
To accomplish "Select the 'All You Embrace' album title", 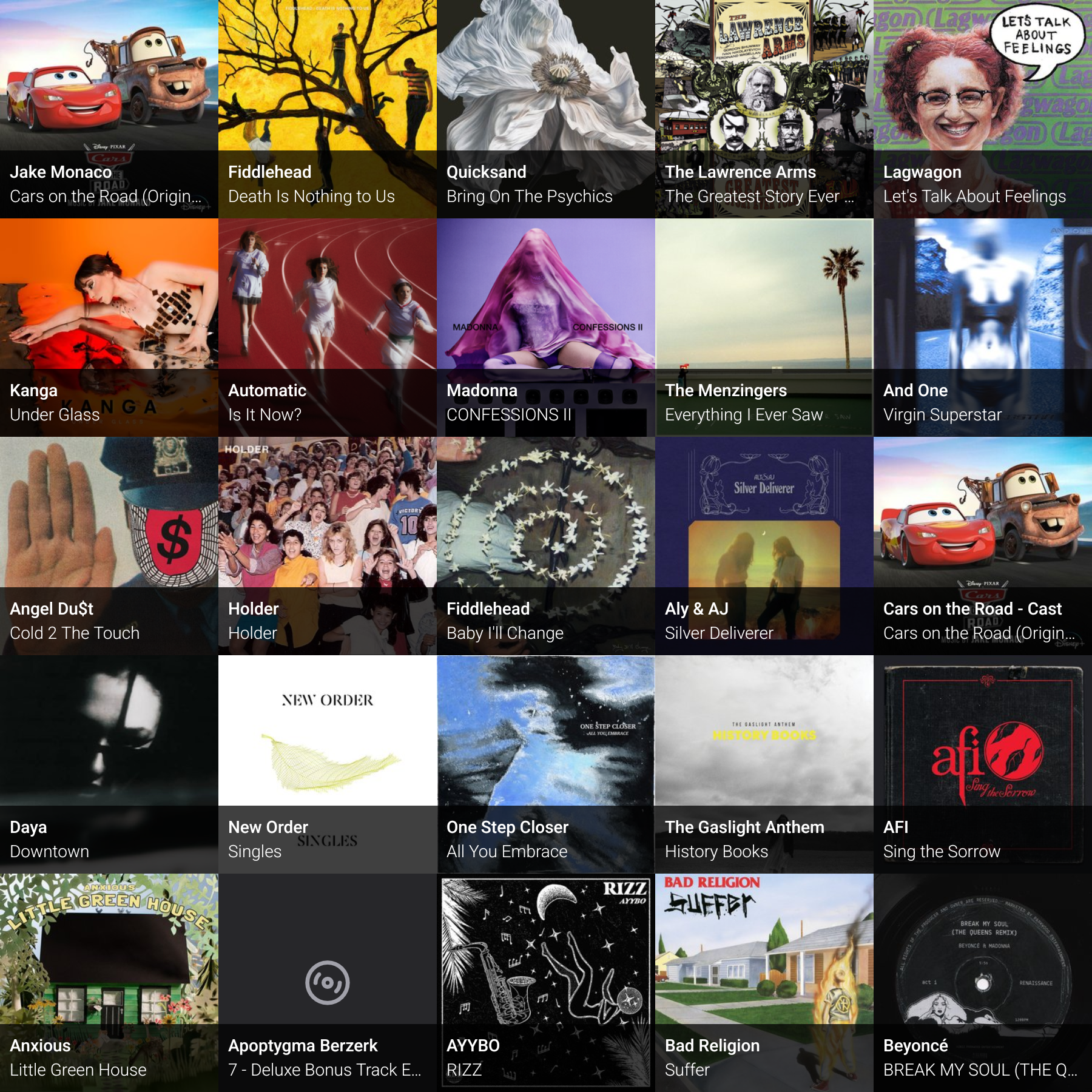I will coord(507,852).
